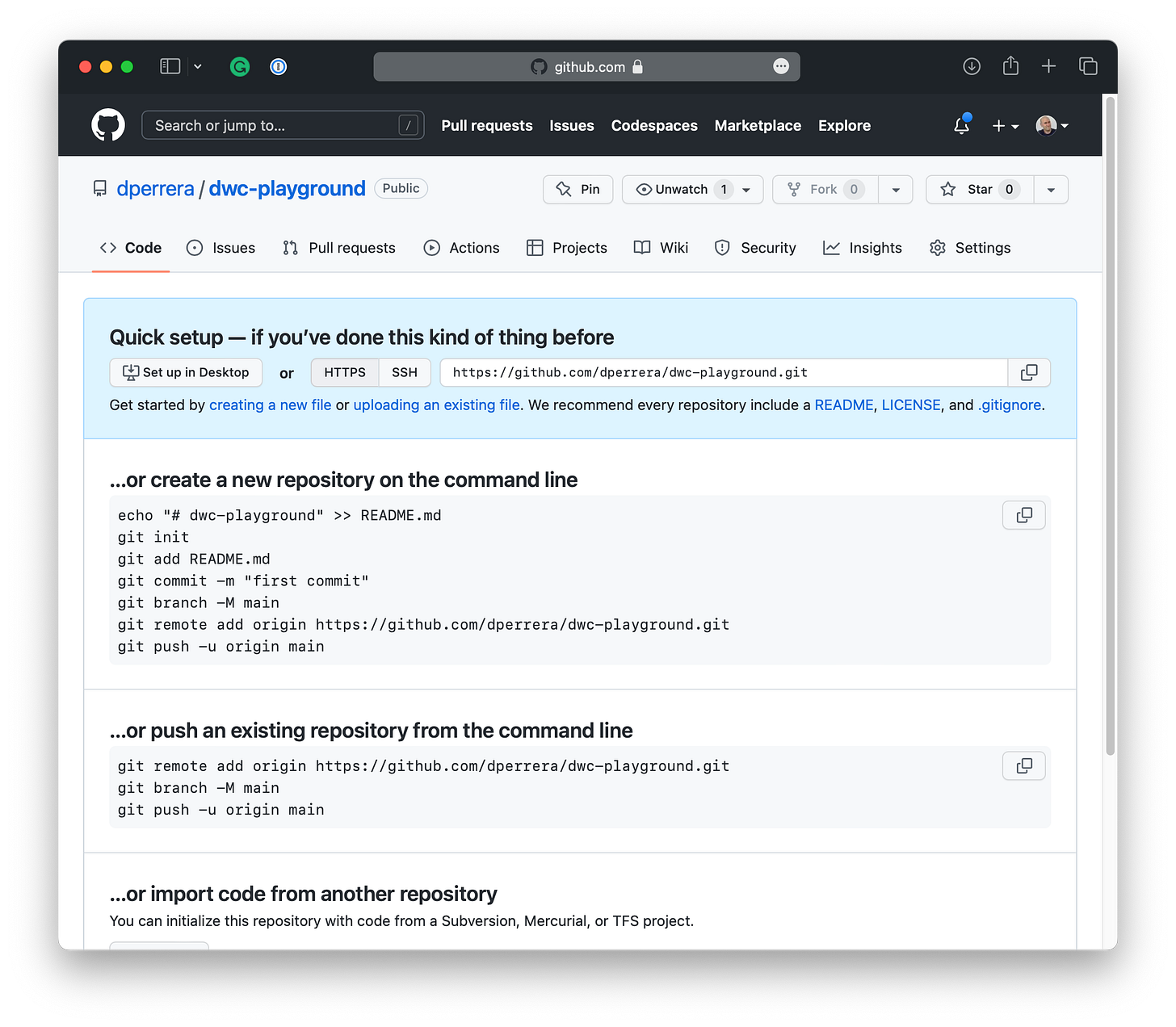Go to the Wiki tab
This screenshot has width=1176, height=1027.
point(661,248)
